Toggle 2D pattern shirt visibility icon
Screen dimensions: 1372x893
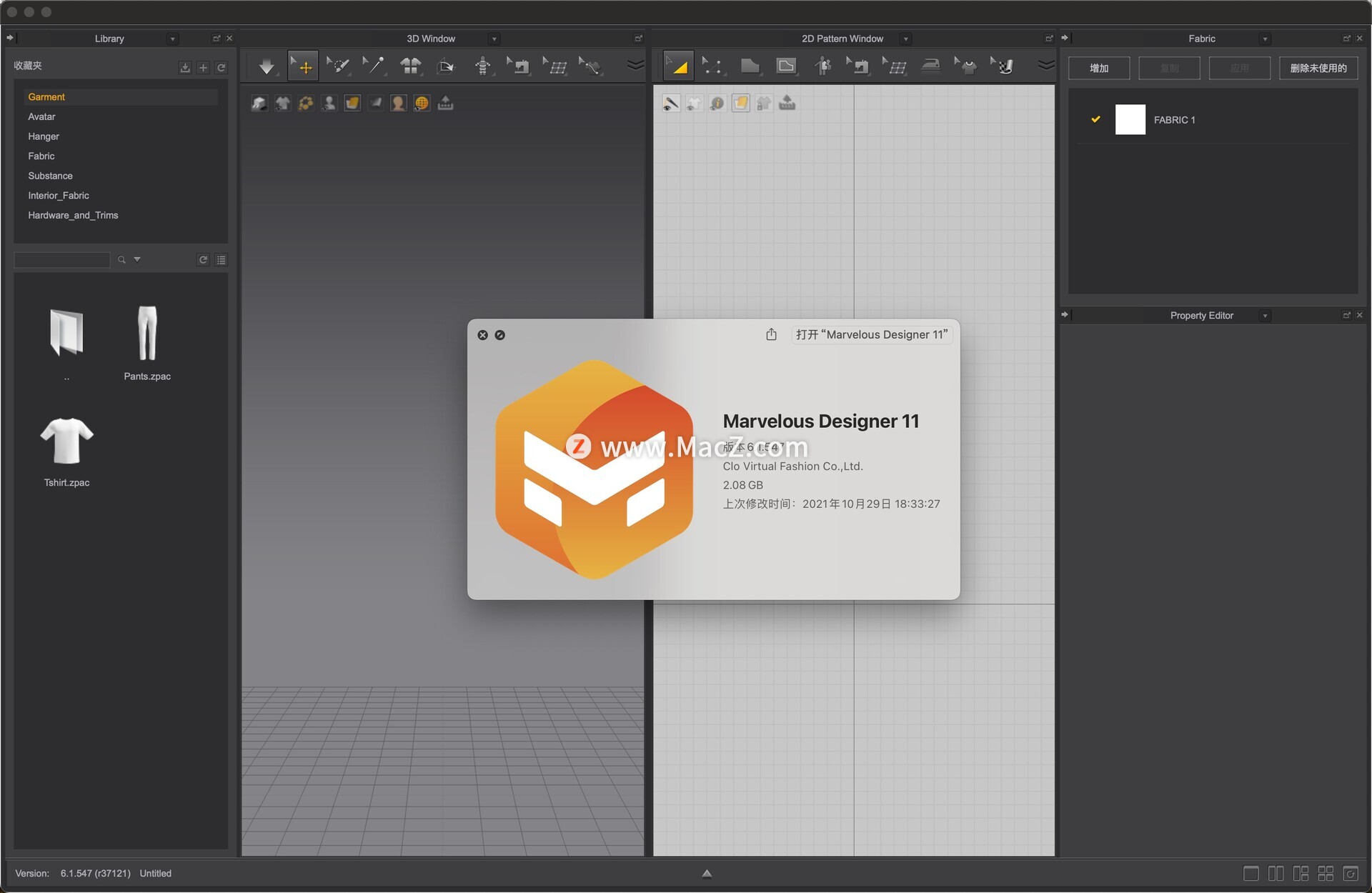[x=694, y=104]
